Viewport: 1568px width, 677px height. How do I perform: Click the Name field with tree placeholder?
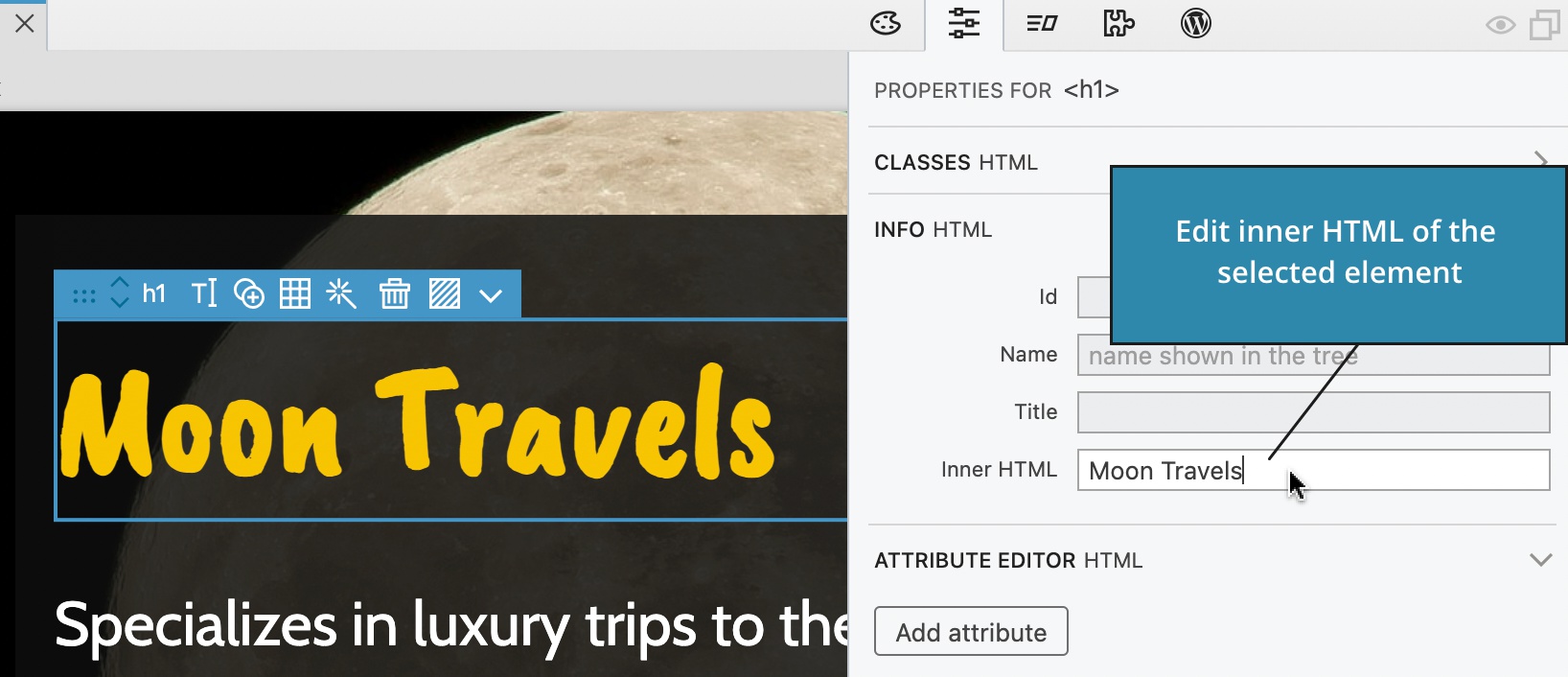tap(1313, 356)
